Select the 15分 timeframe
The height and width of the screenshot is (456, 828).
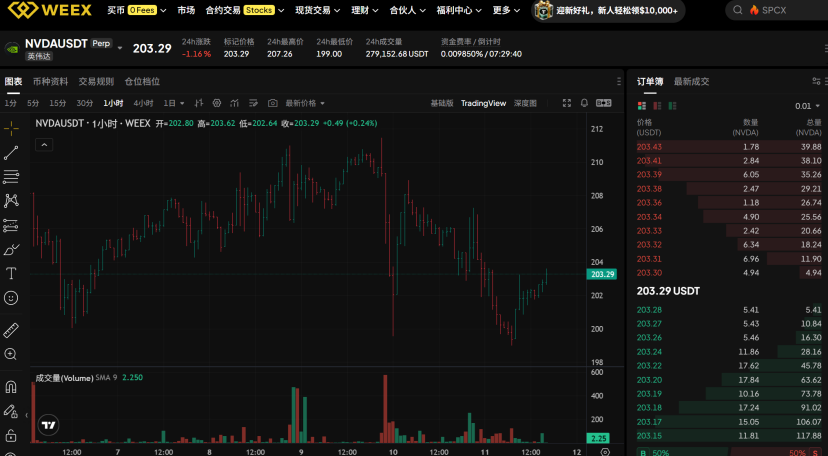(x=58, y=103)
